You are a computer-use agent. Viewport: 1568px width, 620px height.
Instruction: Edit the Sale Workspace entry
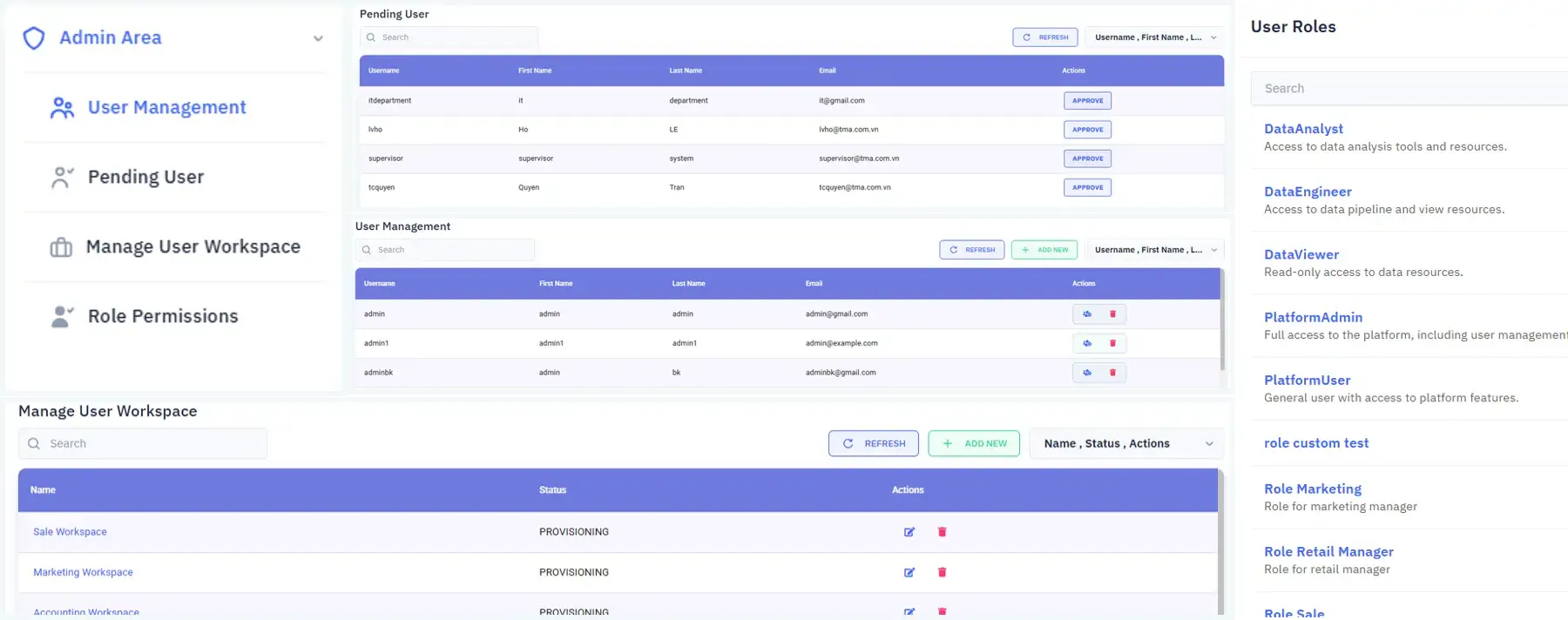pos(909,532)
